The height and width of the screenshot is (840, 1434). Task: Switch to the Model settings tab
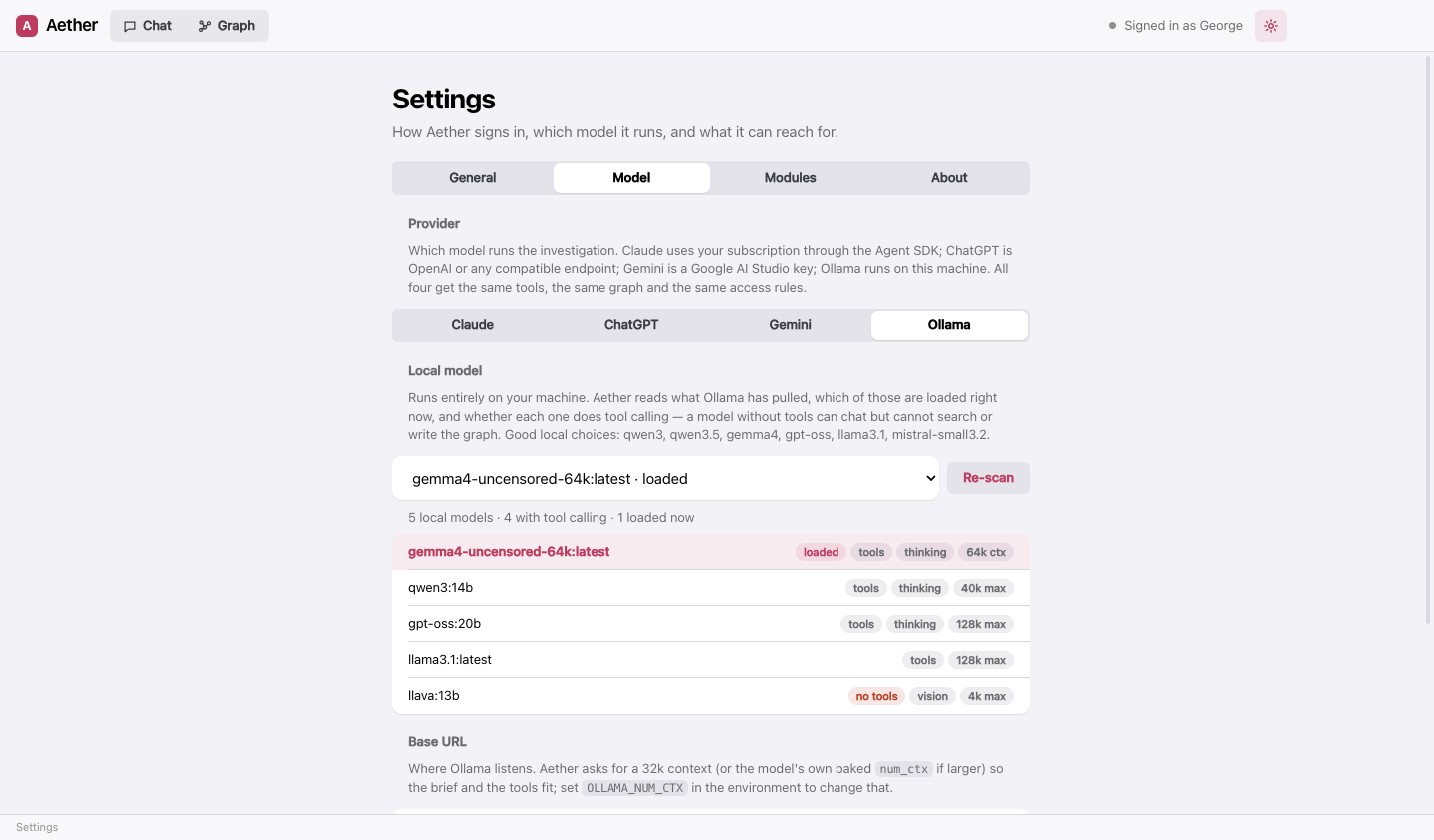(631, 178)
